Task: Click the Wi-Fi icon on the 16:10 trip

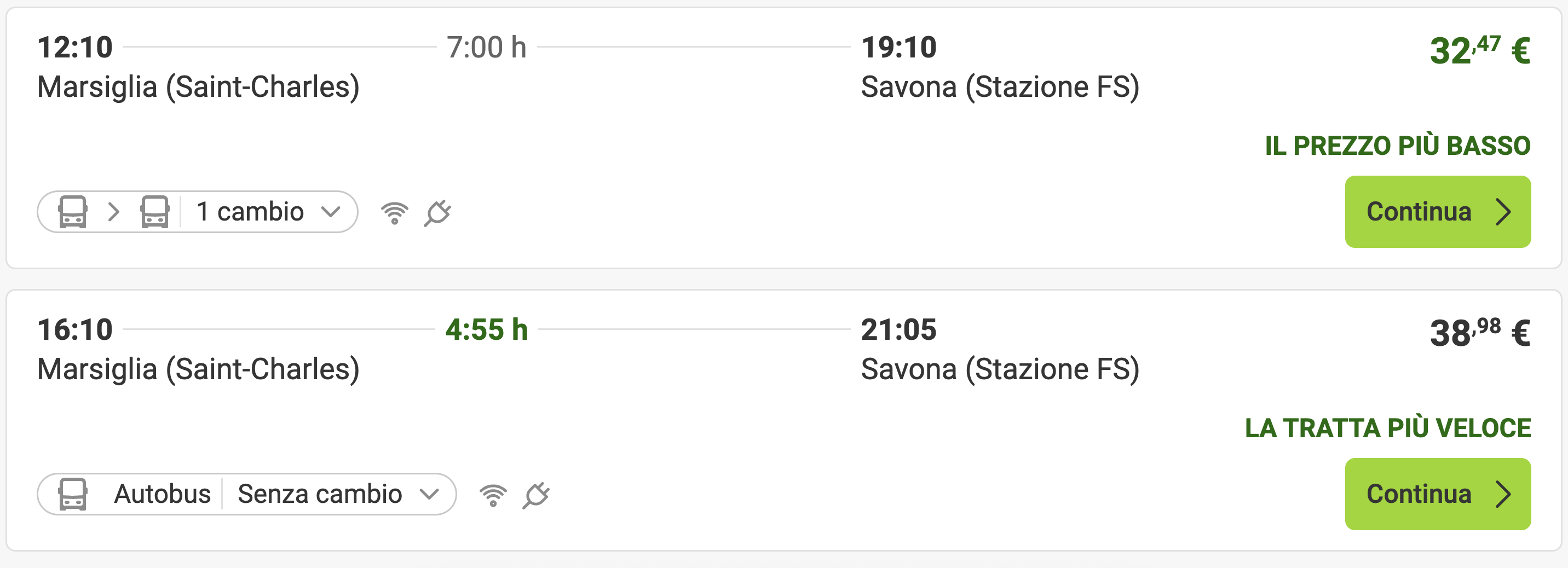Action: [493, 495]
